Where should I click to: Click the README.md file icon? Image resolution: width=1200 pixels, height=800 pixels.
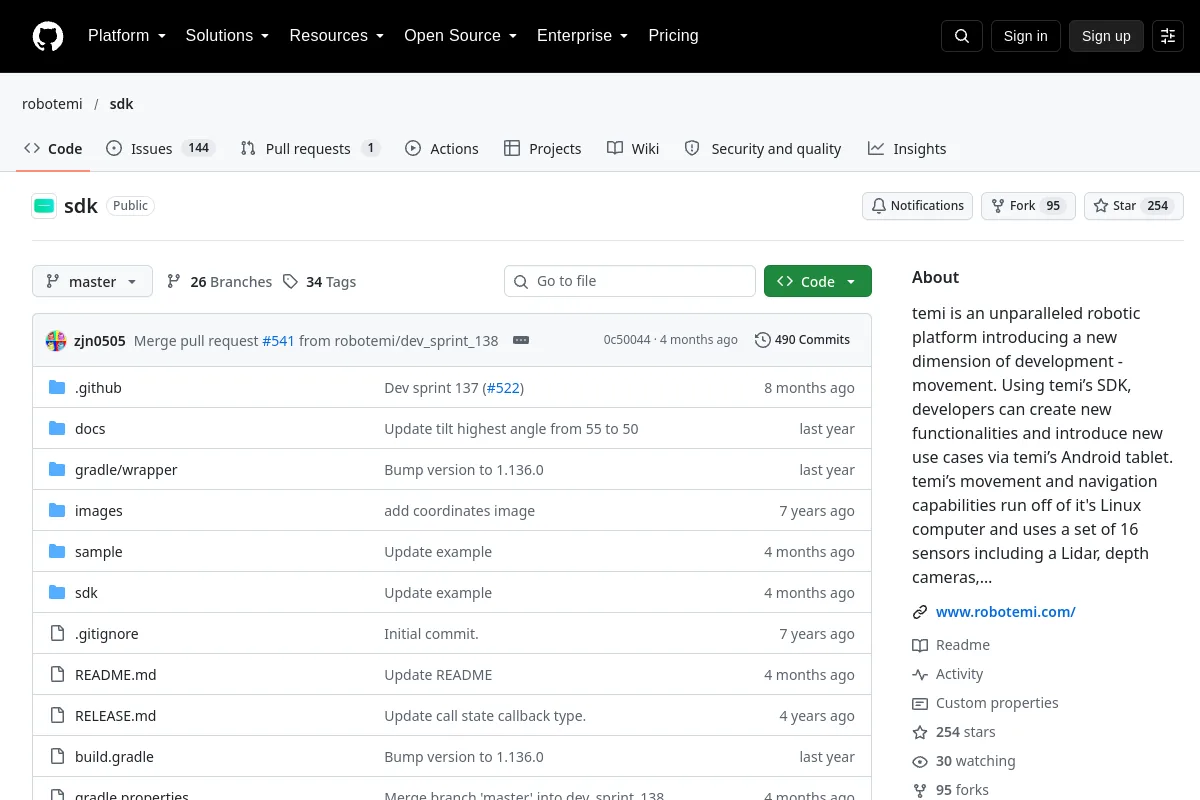pyautogui.click(x=57, y=675)
